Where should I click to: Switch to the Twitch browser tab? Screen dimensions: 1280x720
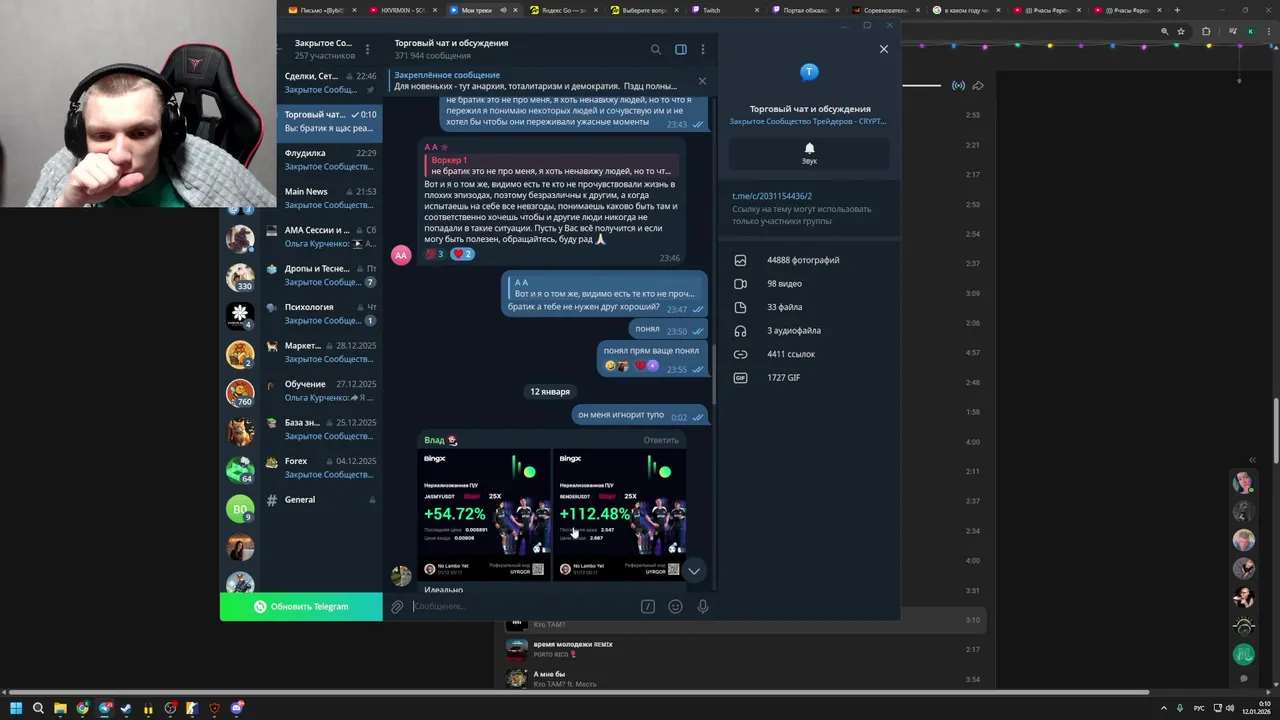tap(727, 10)
